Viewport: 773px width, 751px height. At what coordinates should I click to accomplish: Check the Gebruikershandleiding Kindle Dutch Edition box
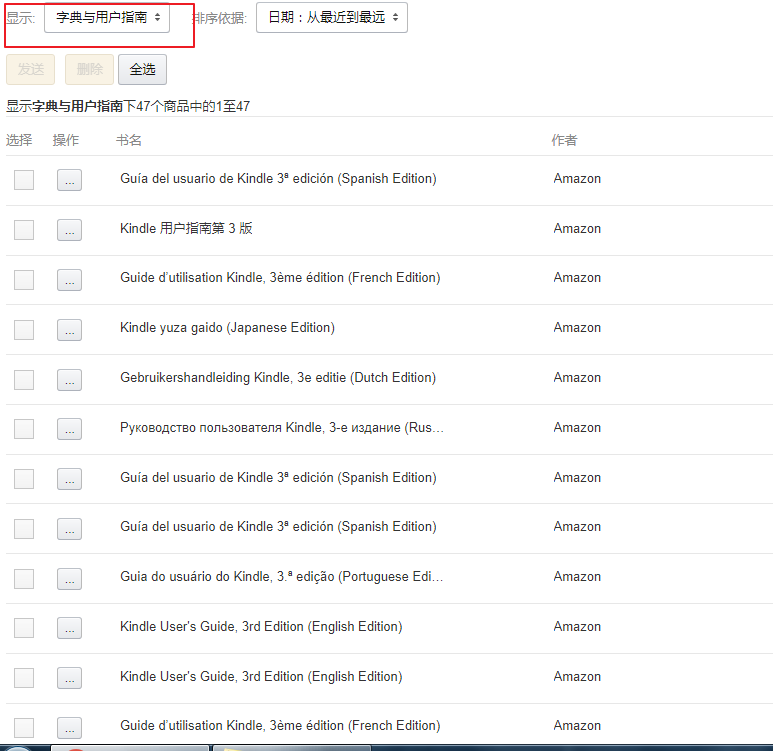[24, 380]
